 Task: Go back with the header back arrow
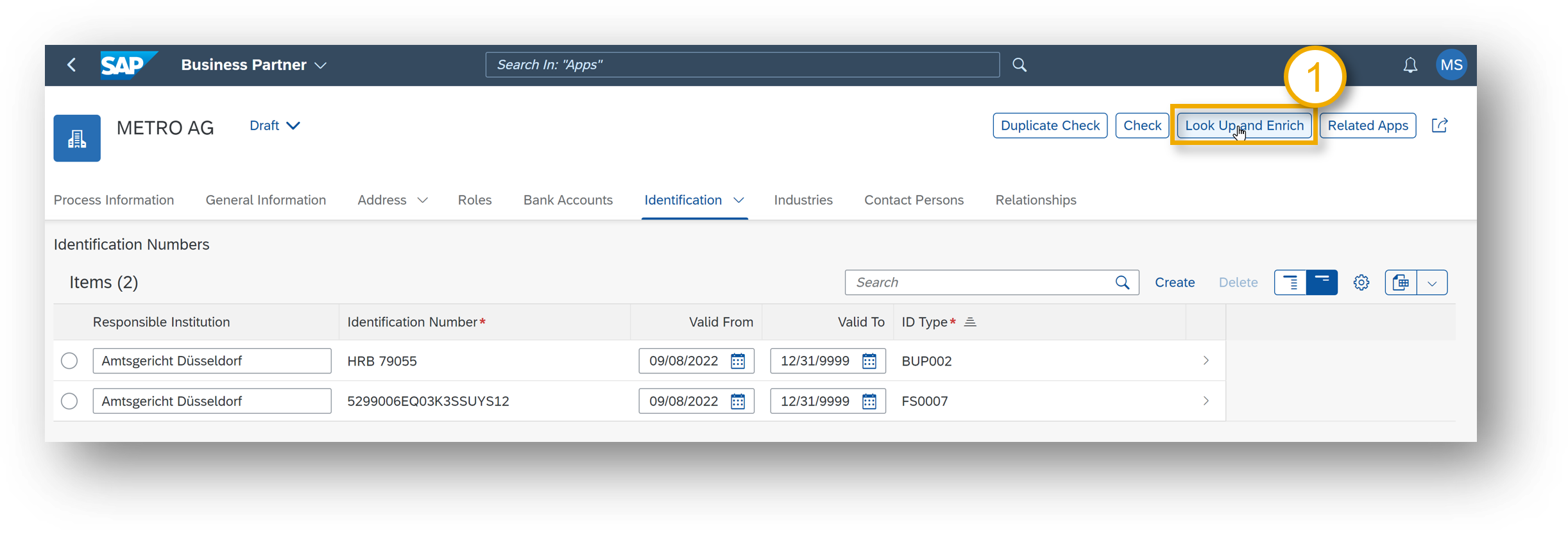tap(72, 65)
